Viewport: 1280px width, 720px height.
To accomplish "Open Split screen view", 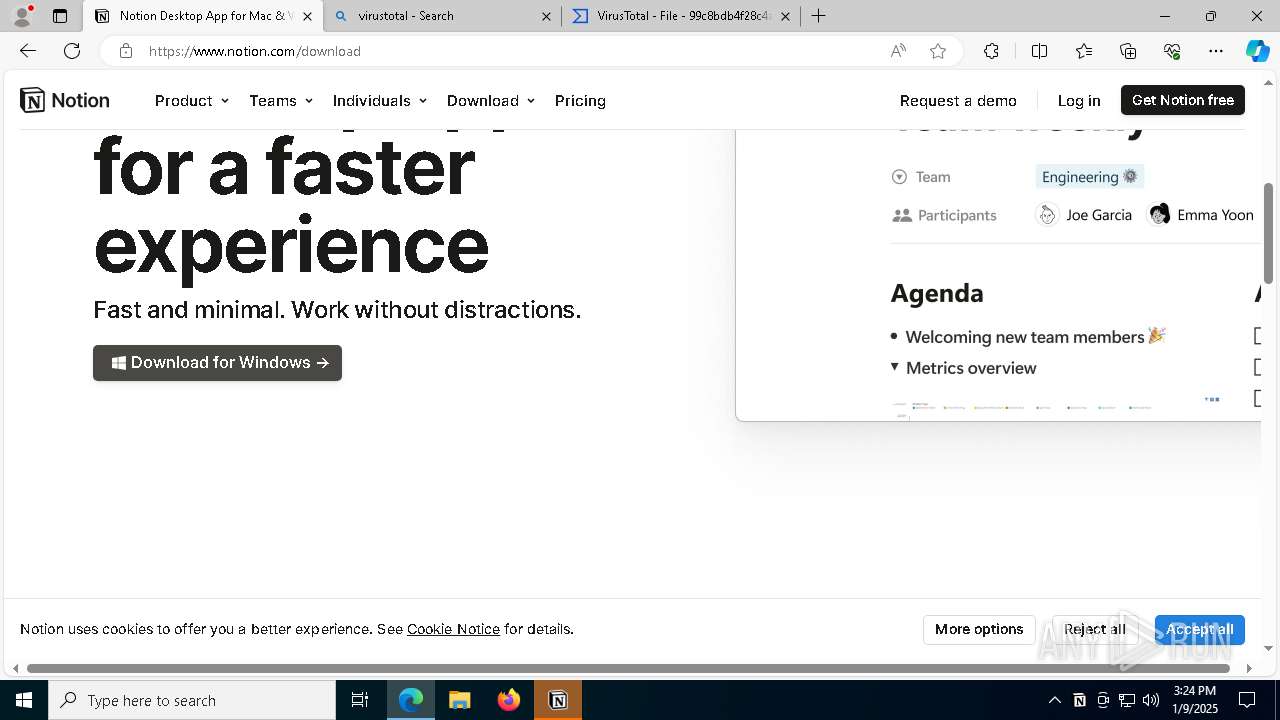I will (1039, 51).
